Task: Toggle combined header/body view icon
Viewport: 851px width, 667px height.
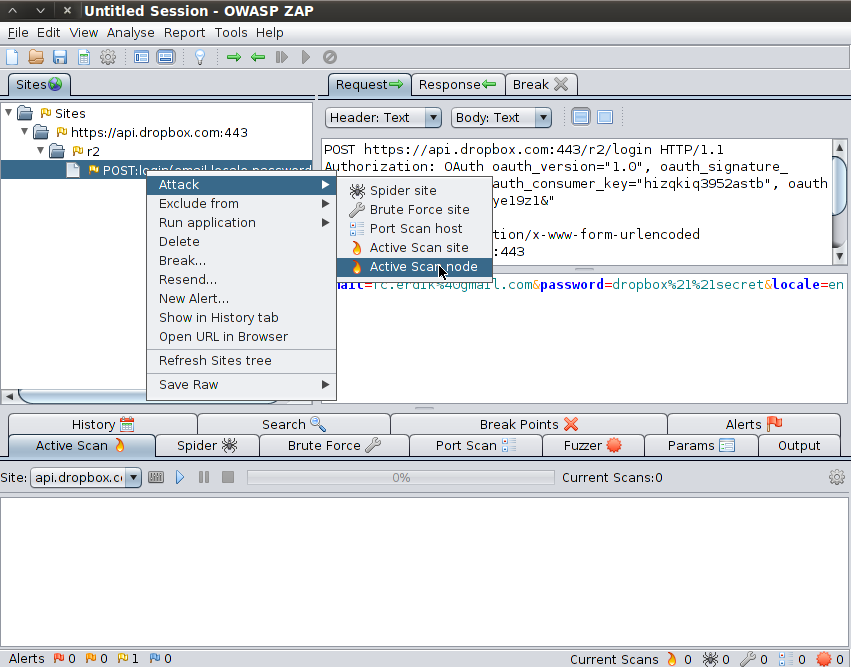Action: coord(605,117)
